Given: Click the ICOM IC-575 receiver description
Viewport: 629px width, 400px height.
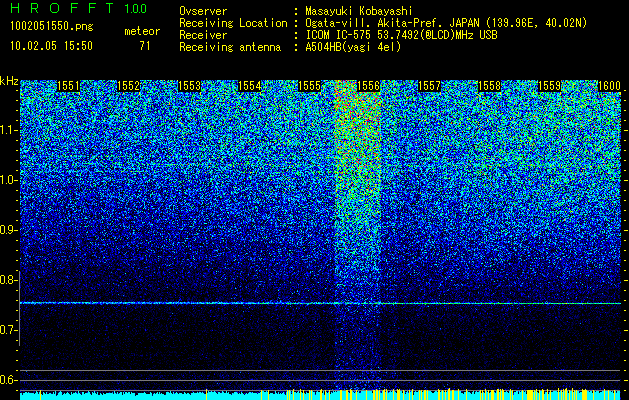Looking at the screenshot, I should [x=402, y=35].
